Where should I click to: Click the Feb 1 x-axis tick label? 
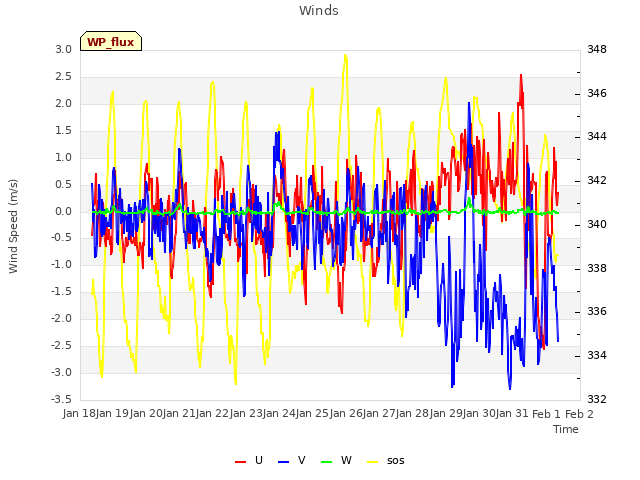[546, 414]
